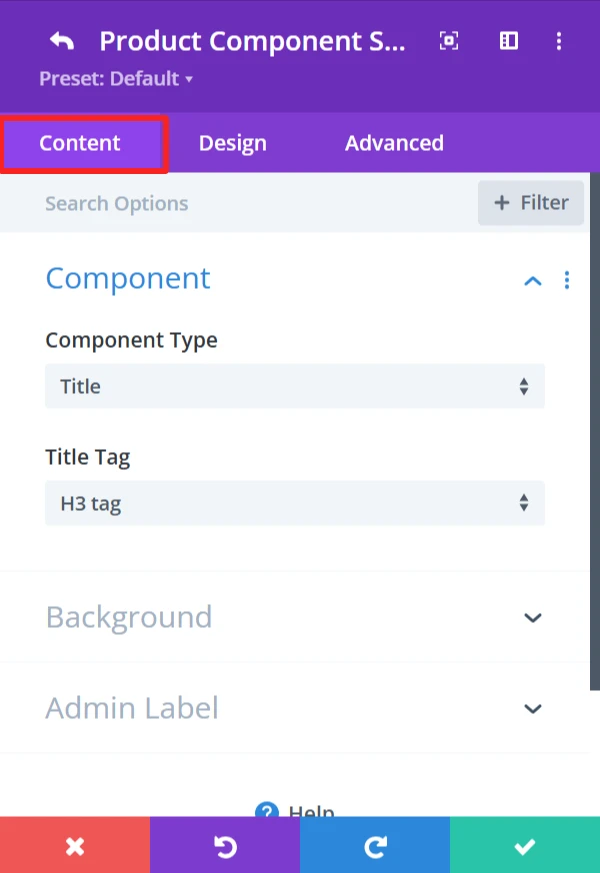Click the Help question mark icon
This screenshot has height=873, width=600.
[x=266, y=811]
